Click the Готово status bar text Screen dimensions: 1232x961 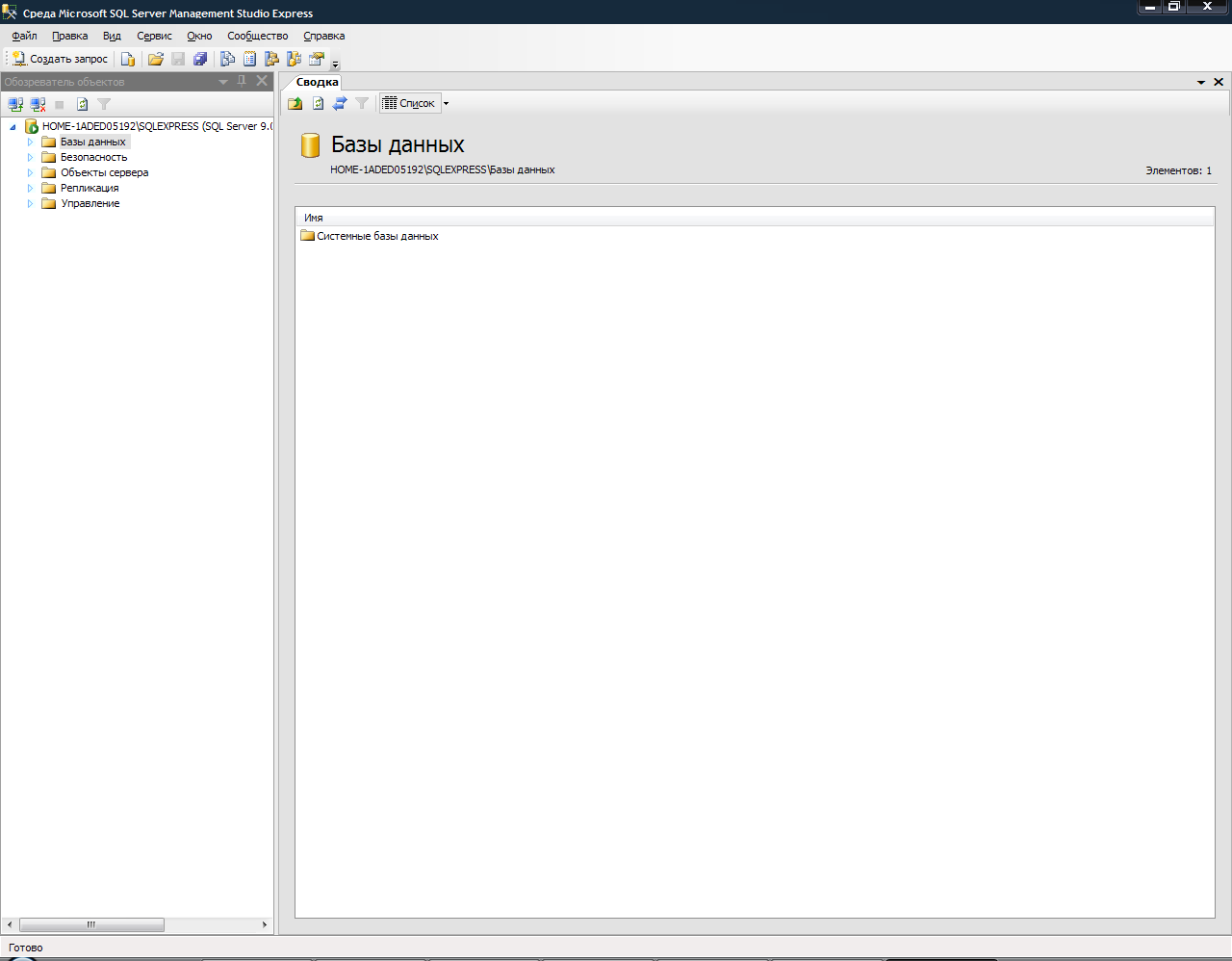click(26, 948)
